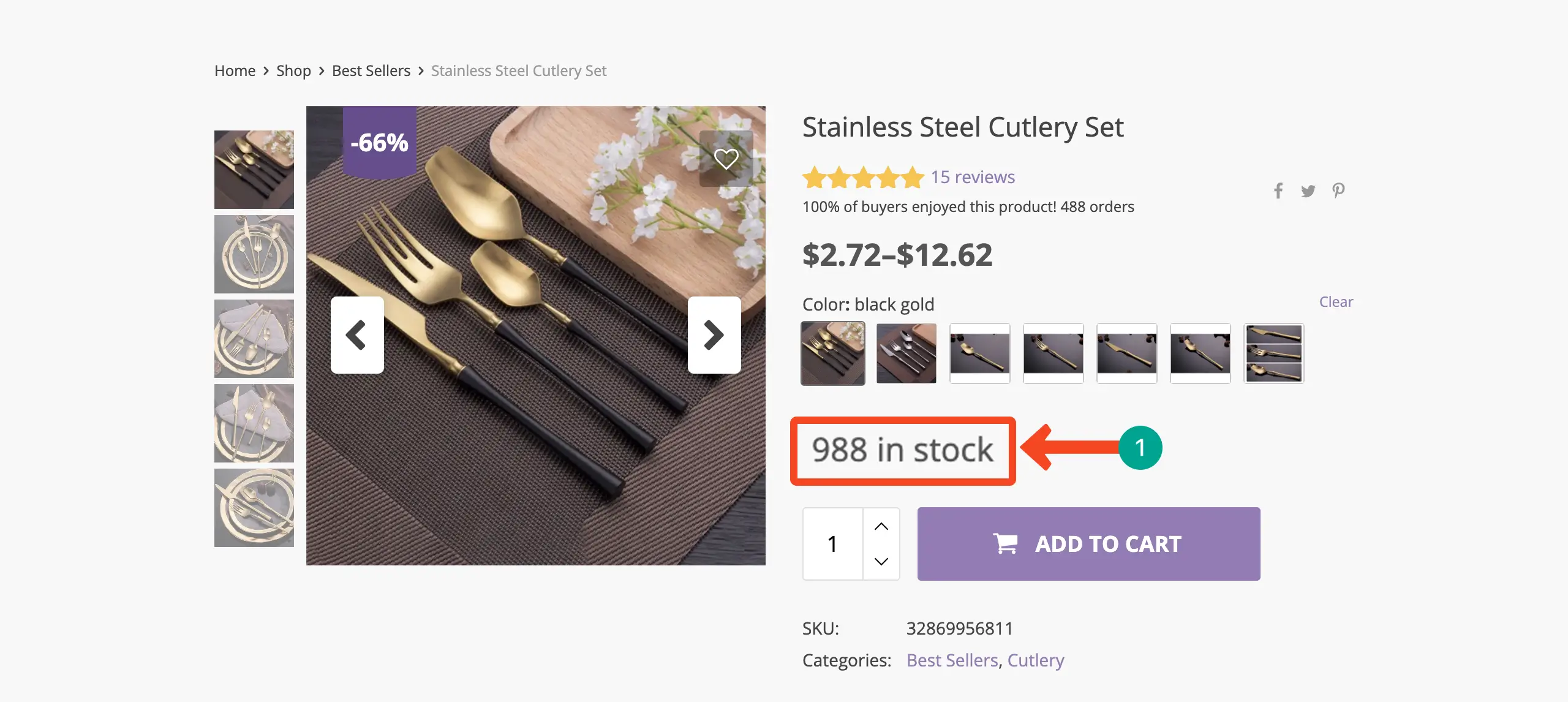Image resolution: width=1568 pixels, height=702 pixels.
Task: Open the 15 reviews link
Action: 973,177
